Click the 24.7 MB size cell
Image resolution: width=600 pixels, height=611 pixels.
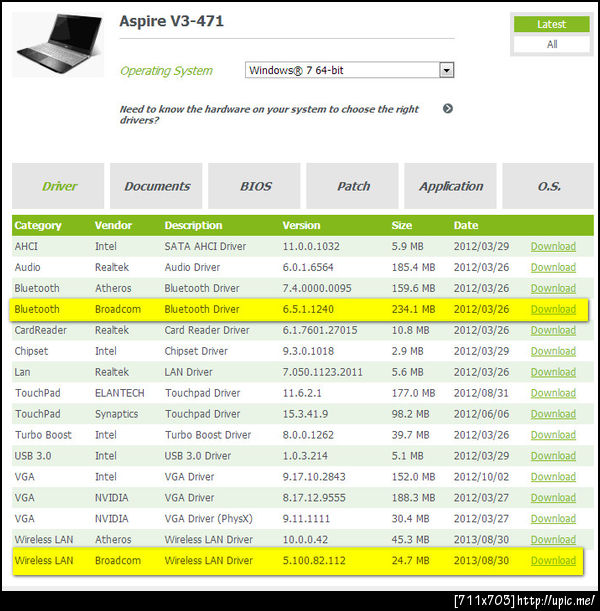pyautogui.click(x=410, y=561)
